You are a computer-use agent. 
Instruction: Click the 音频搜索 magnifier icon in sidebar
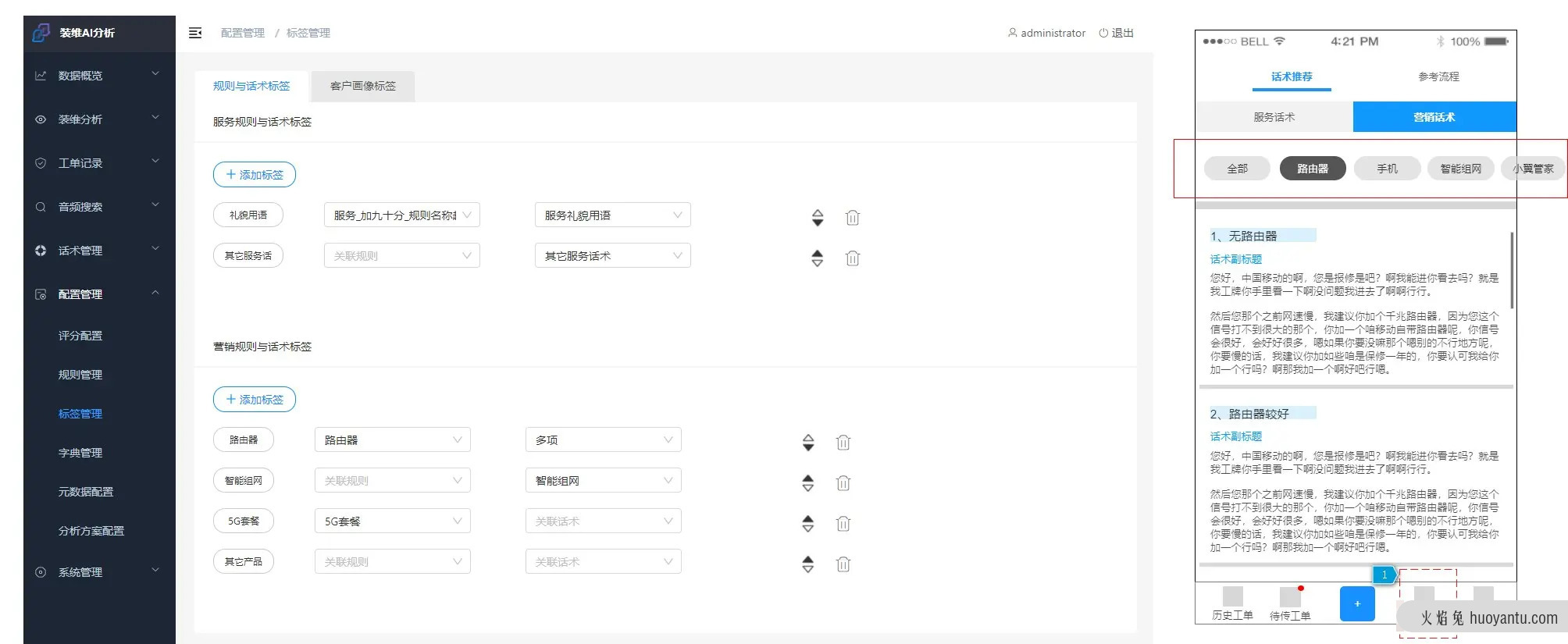(41, 207)
